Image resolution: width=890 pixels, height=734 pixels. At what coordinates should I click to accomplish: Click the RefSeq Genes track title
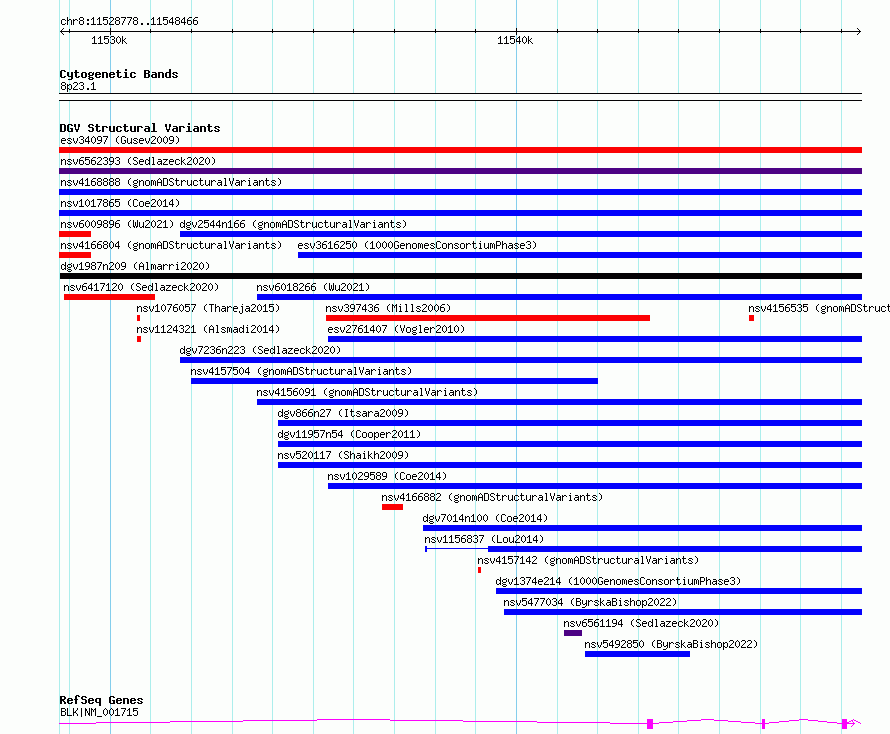point(101,701)
